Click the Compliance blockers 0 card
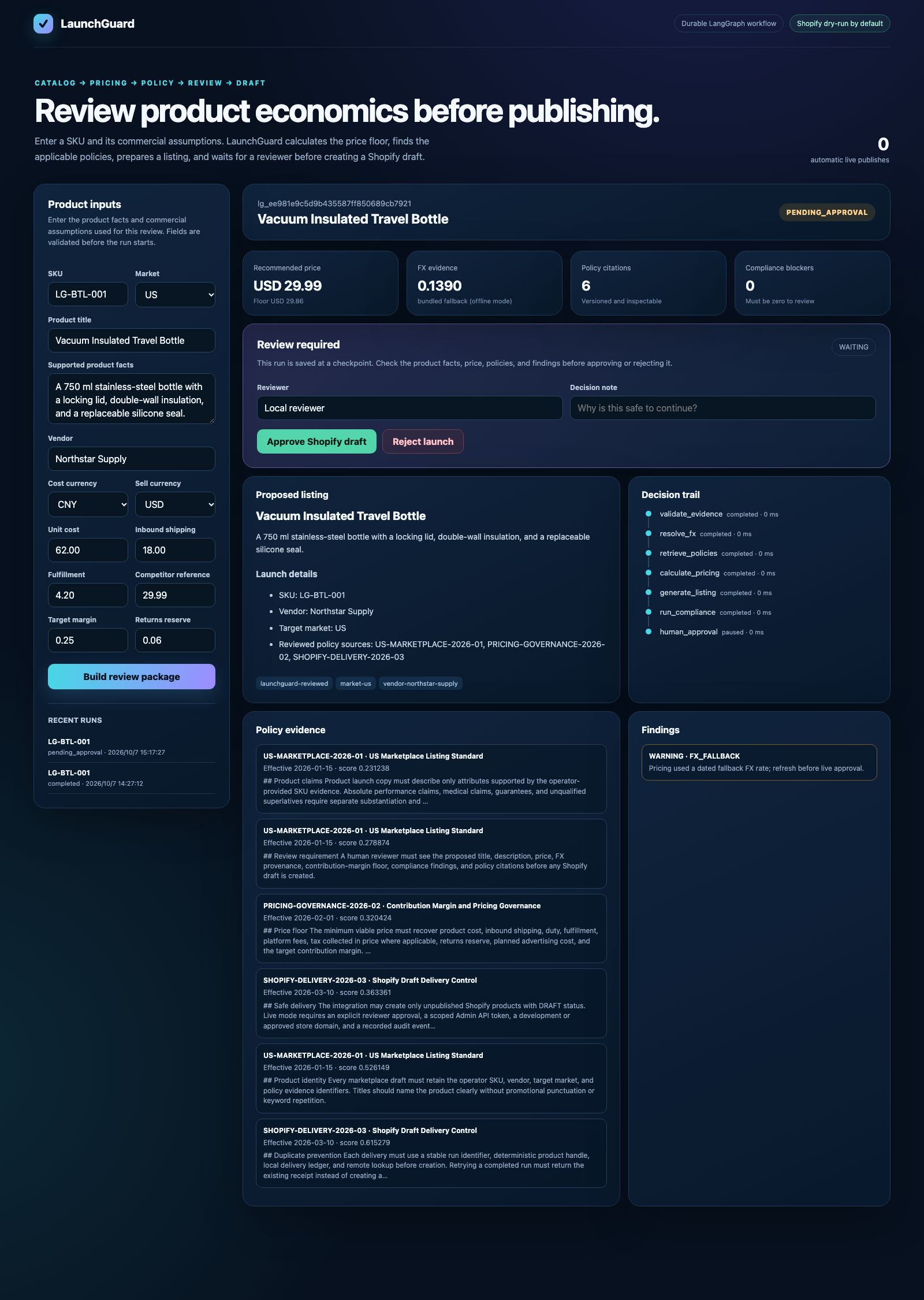Screen dimensions: 924x1300 coord(813,283)
